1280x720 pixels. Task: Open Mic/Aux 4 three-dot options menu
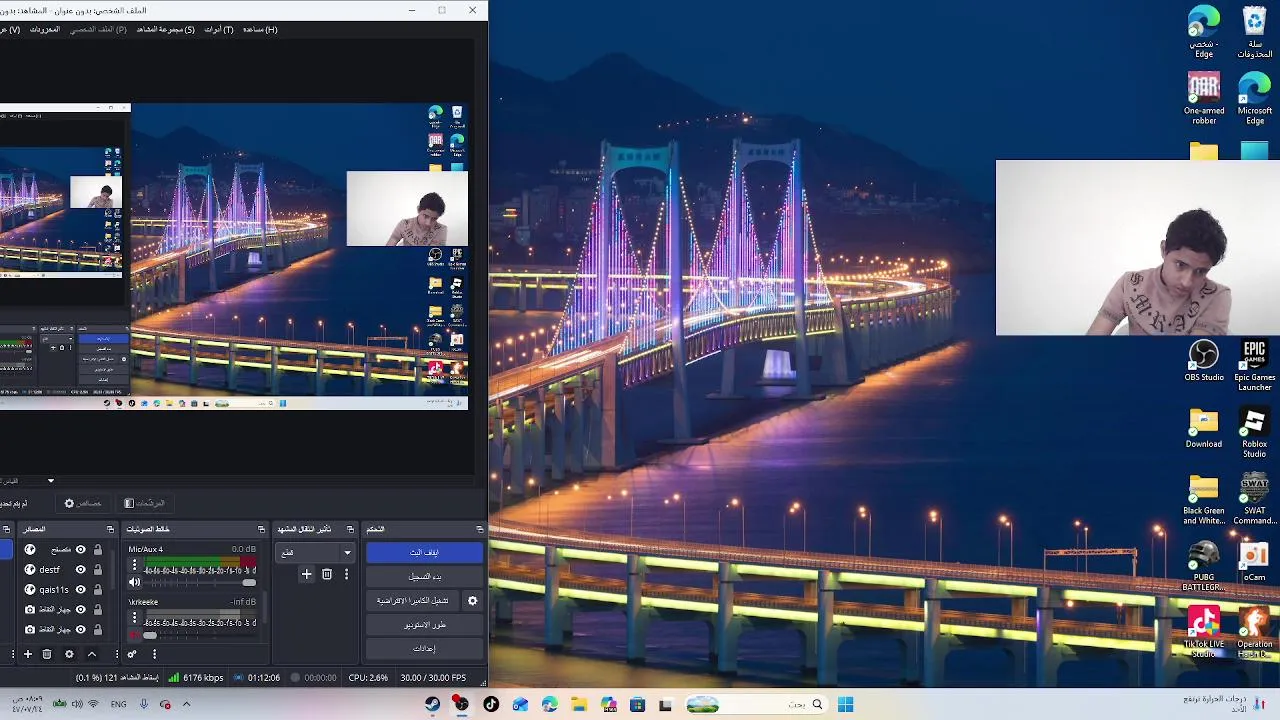[134, 566]
